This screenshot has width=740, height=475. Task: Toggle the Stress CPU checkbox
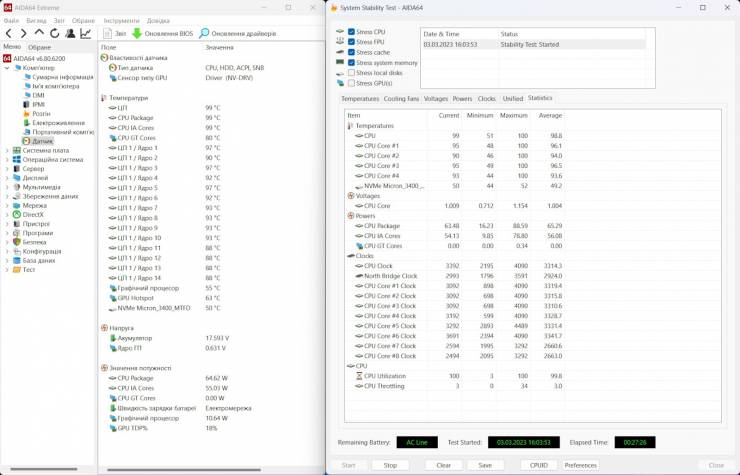pos(351,32)
